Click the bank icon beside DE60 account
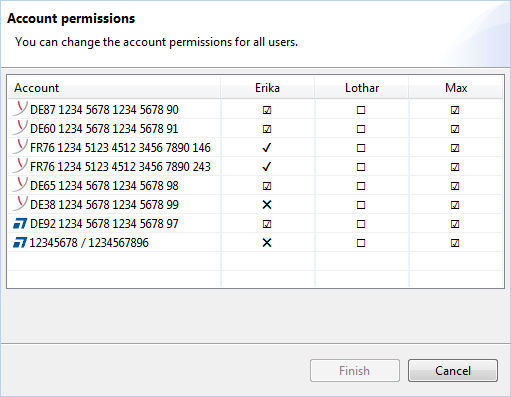The width and height of the screenshot is (511, 397). coord(20,128)
